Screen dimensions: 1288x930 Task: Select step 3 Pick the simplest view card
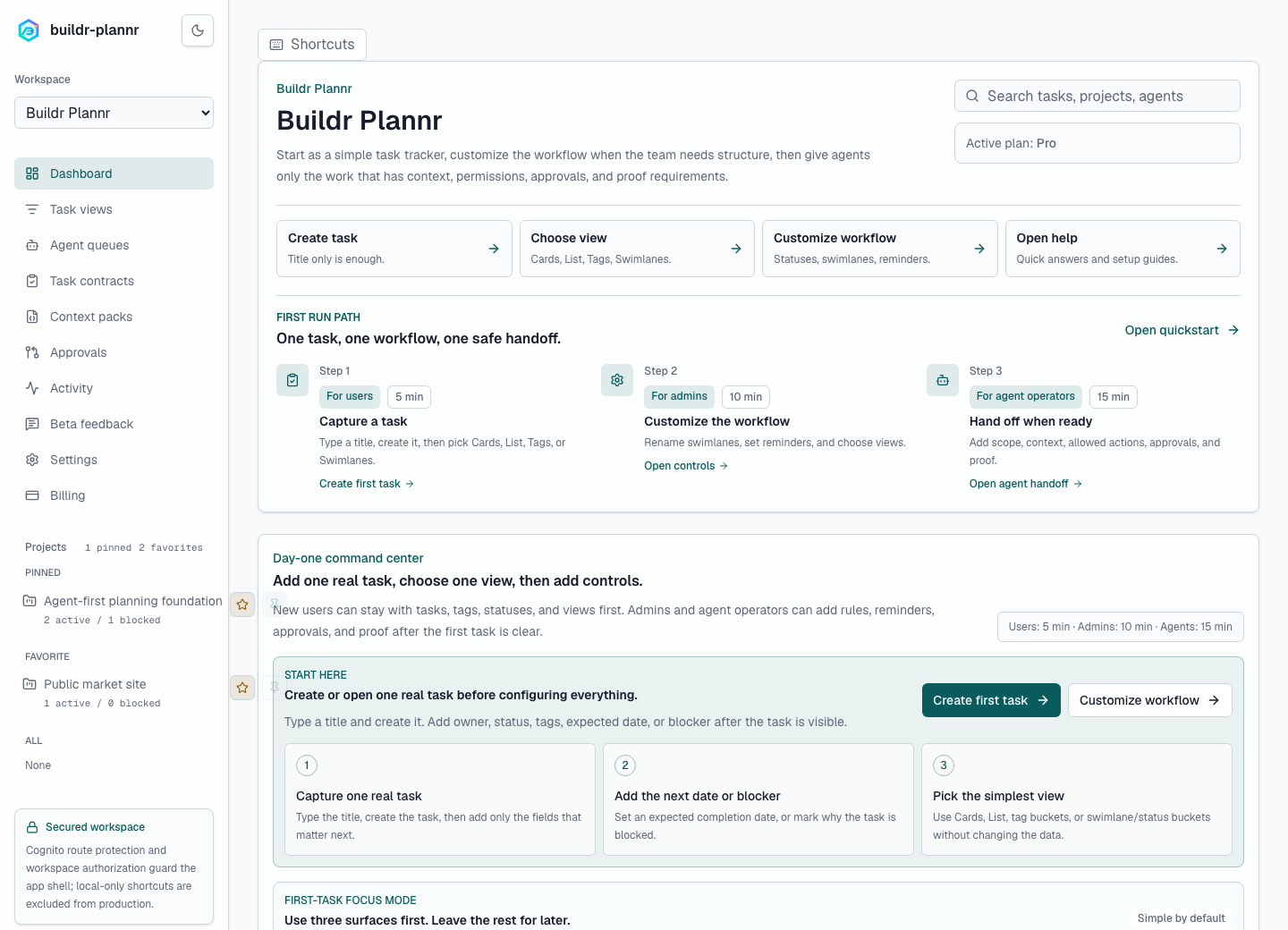tap(1077, 799)
